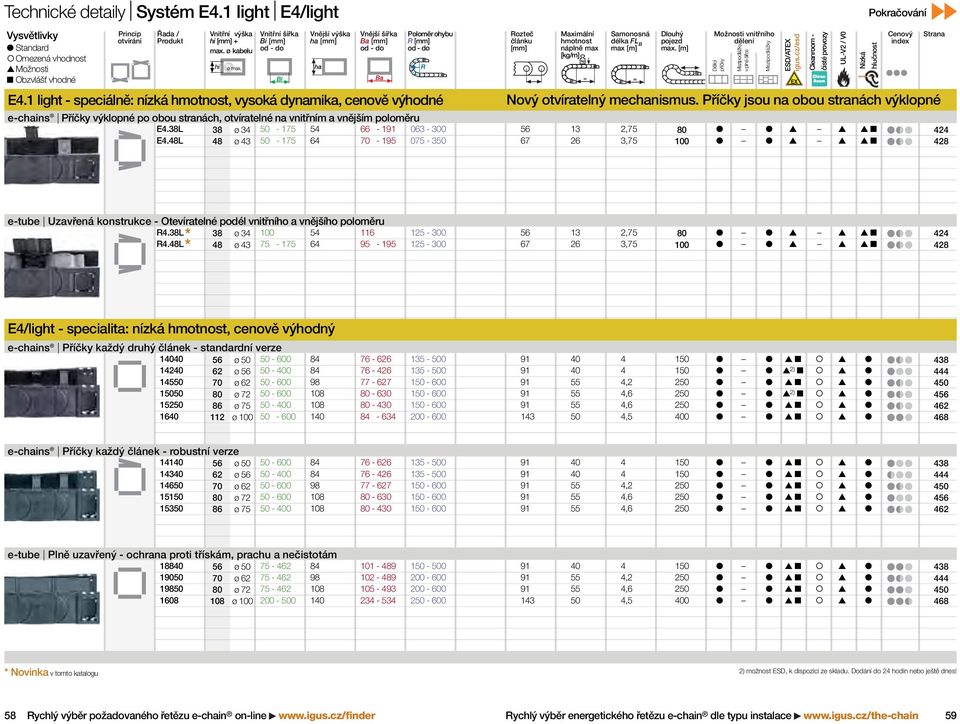Open the www.igus.cz/finder link

(327, 715)
